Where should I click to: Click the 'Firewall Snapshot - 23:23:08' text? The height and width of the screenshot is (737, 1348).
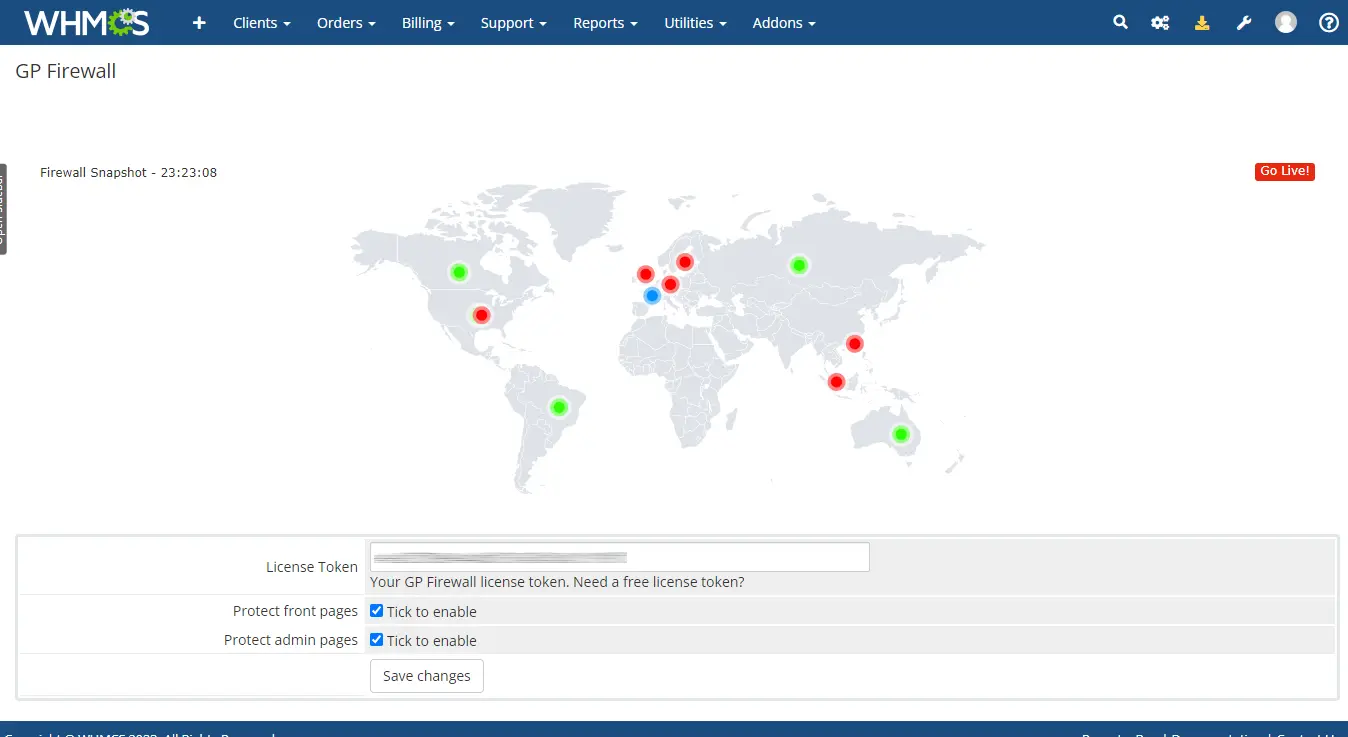pyautogui.click(x=128, y=172)
